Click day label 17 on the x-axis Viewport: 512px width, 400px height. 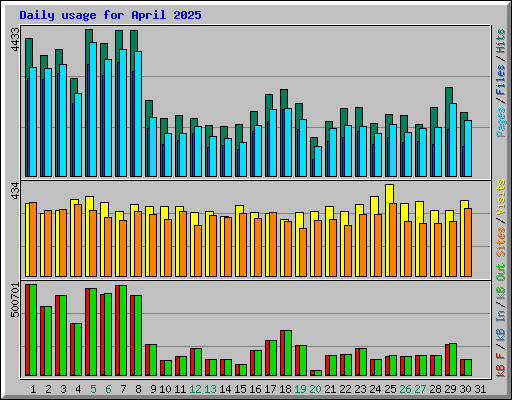pos(270,389)
